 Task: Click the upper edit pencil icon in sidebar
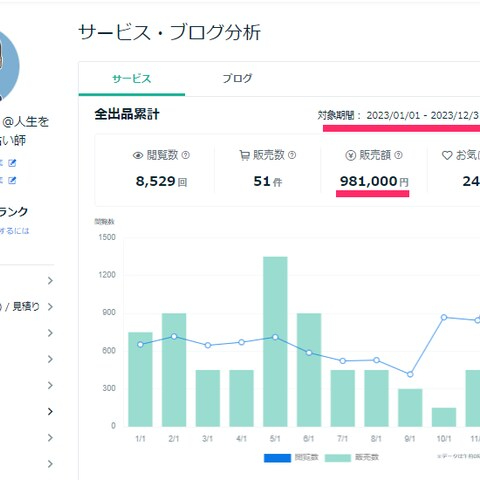pyautogui.click(x=12, y=163)
